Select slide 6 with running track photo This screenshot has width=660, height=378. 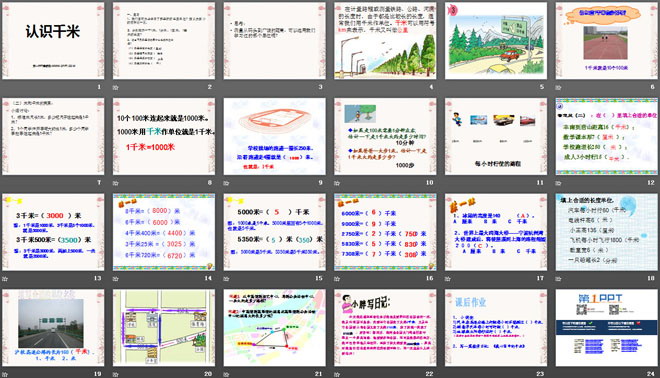coord(607,41)
